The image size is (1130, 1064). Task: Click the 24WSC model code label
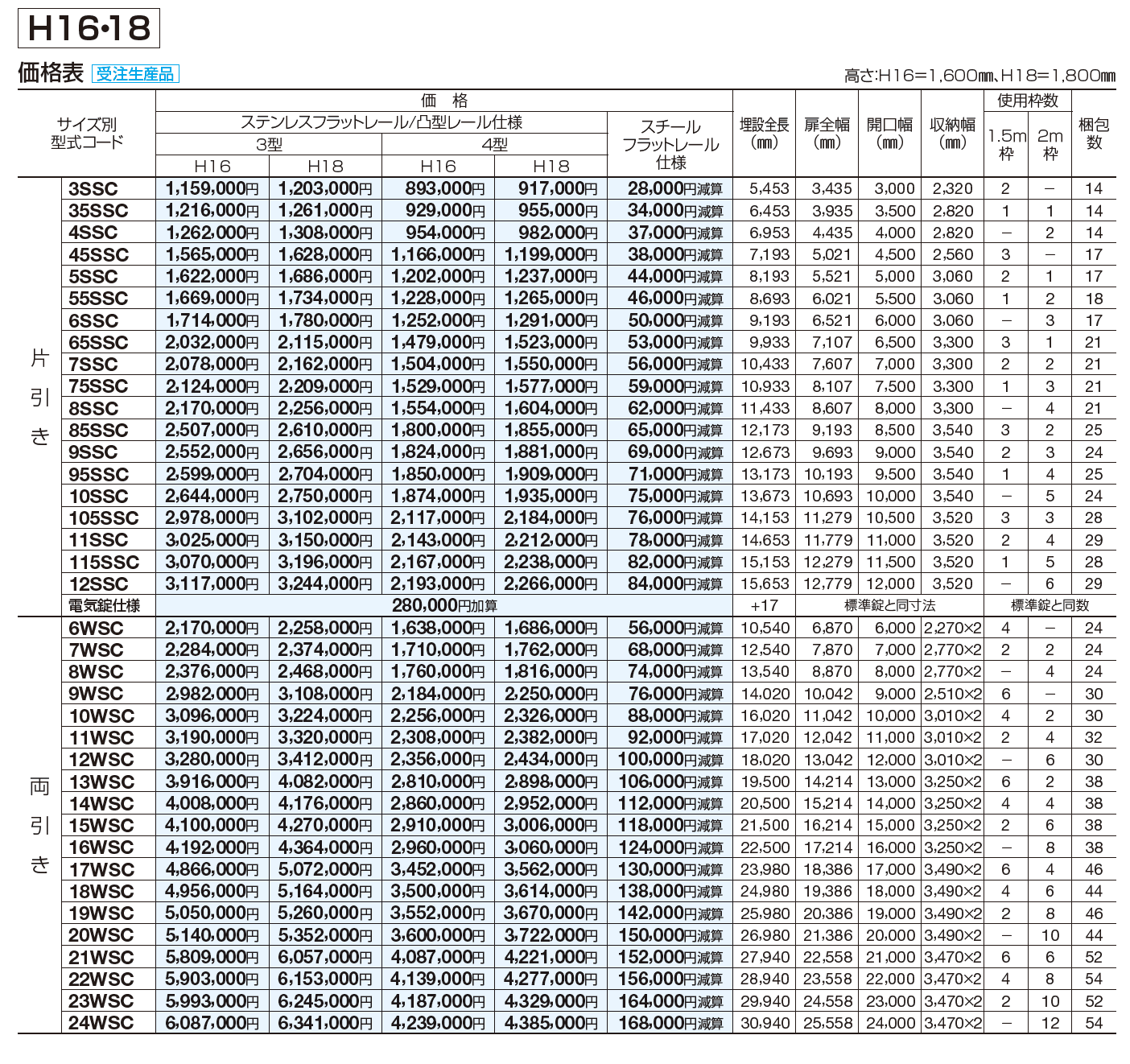(x=101, y=1023)
